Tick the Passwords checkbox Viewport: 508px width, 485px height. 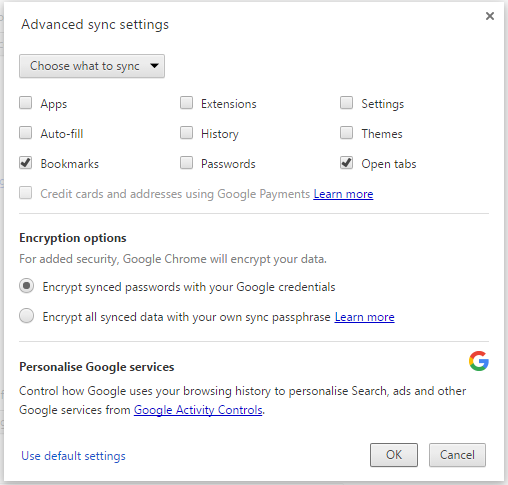click(x=186, y=163)
